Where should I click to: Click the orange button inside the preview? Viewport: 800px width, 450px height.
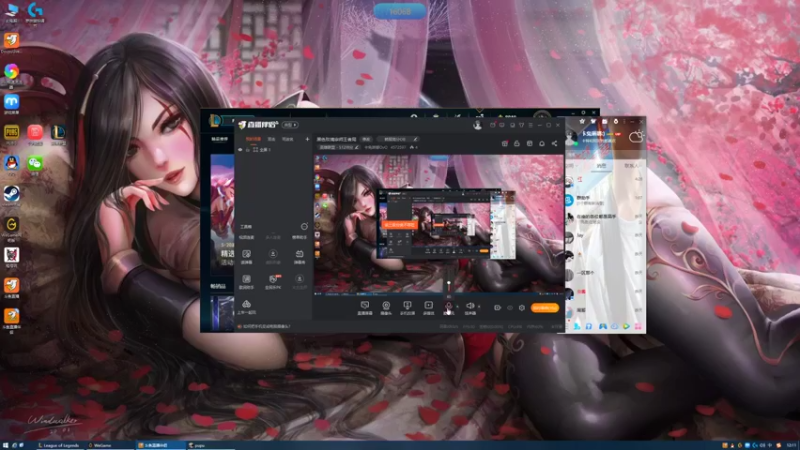[x=400, y=224]
